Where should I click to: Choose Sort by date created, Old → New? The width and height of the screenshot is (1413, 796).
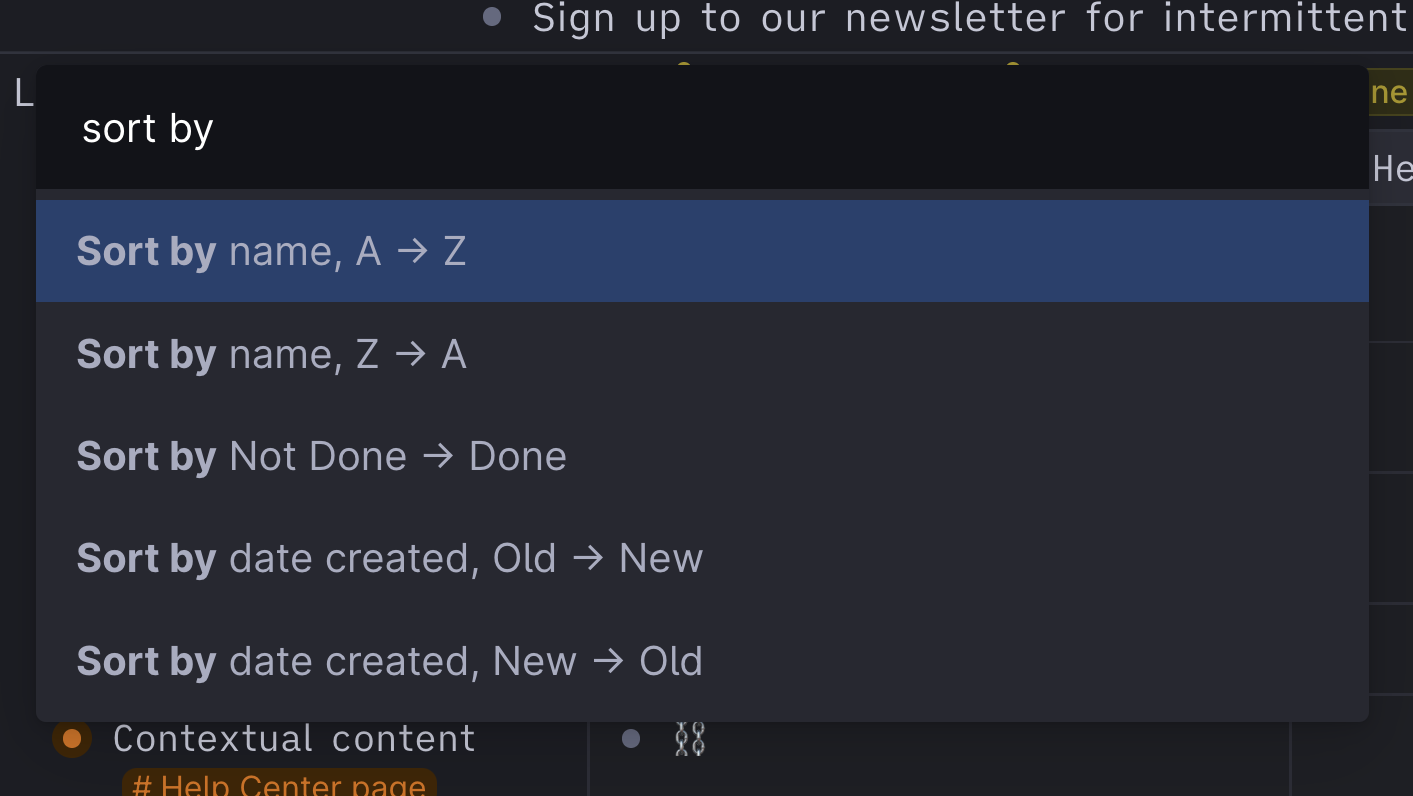pos(702,558)
